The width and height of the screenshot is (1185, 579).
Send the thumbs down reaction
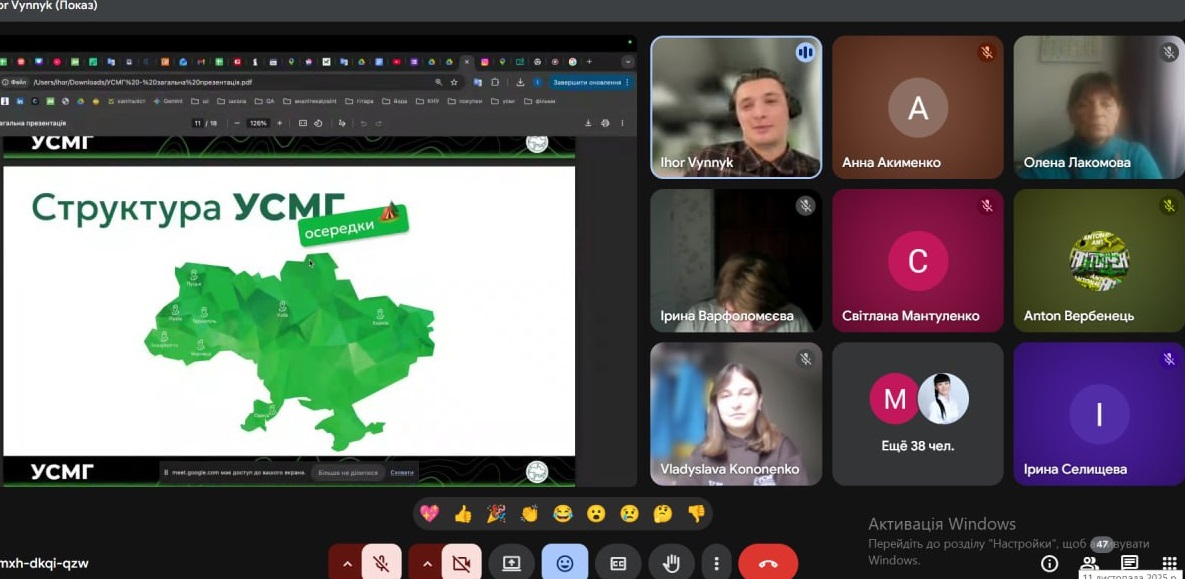tap(696, 514)
